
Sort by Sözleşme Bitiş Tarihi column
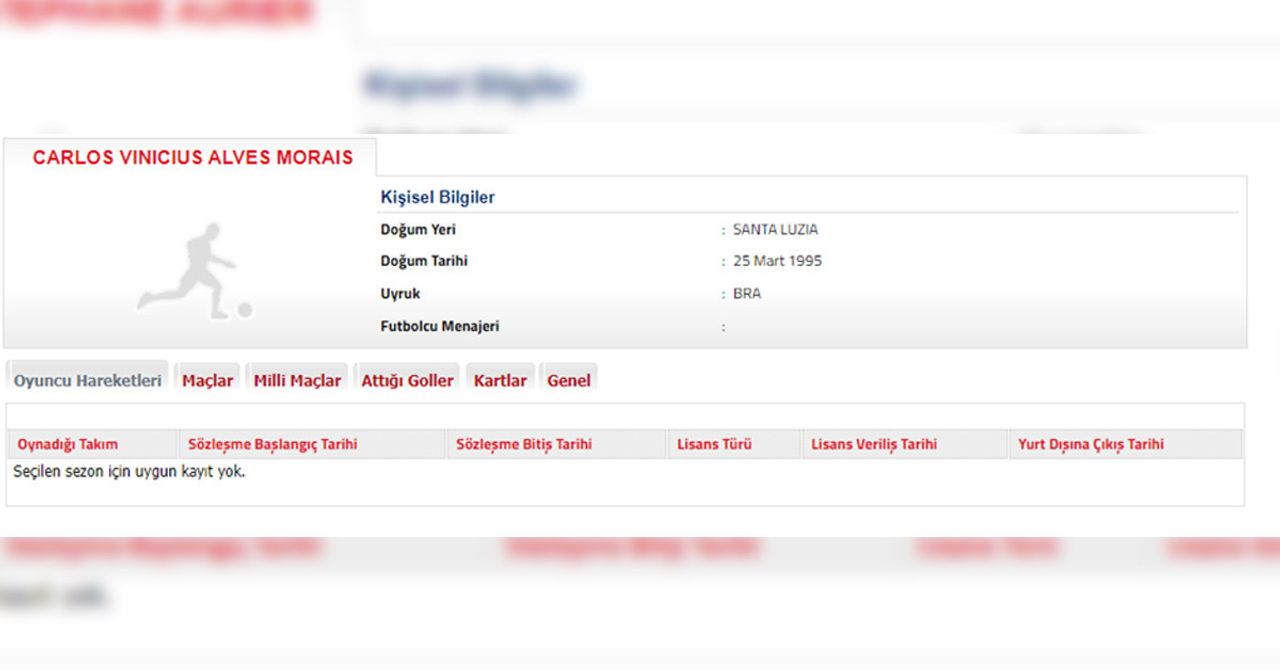(524, 444)
